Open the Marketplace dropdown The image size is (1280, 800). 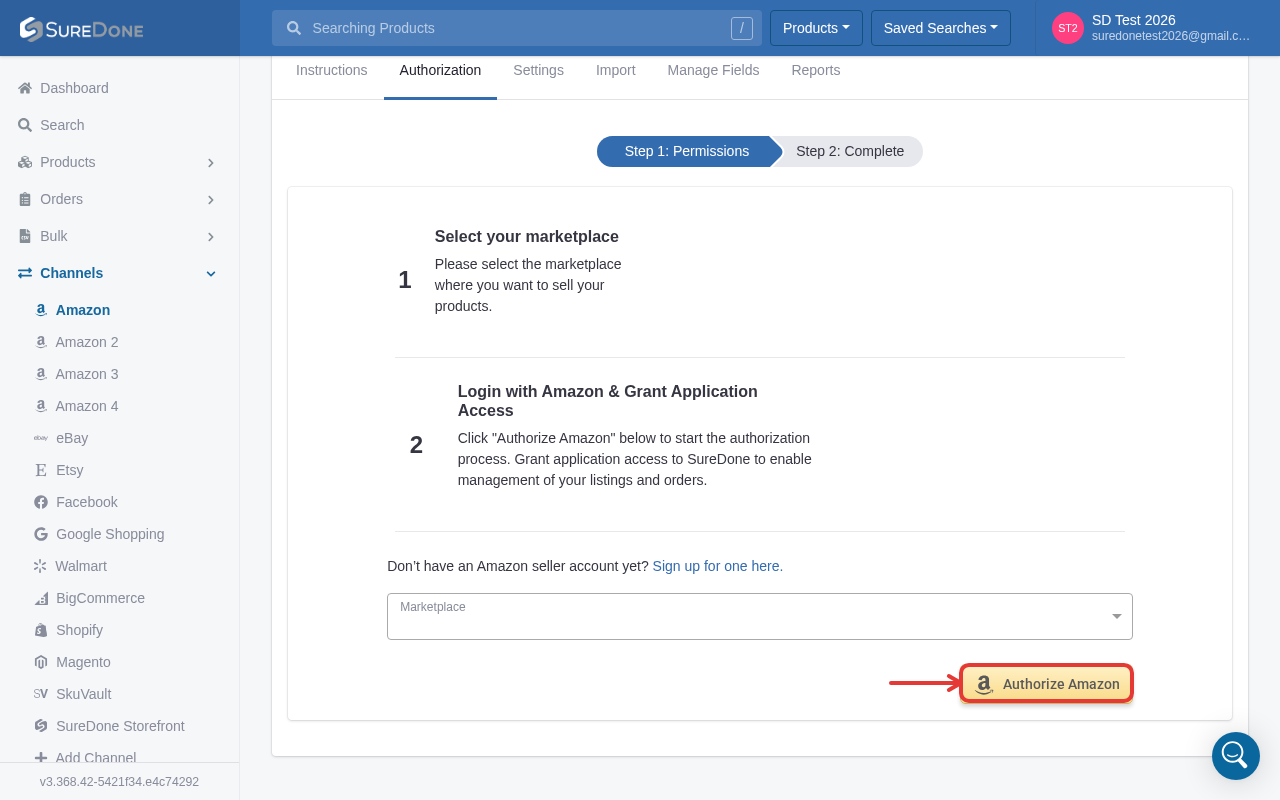click(760, 616)
